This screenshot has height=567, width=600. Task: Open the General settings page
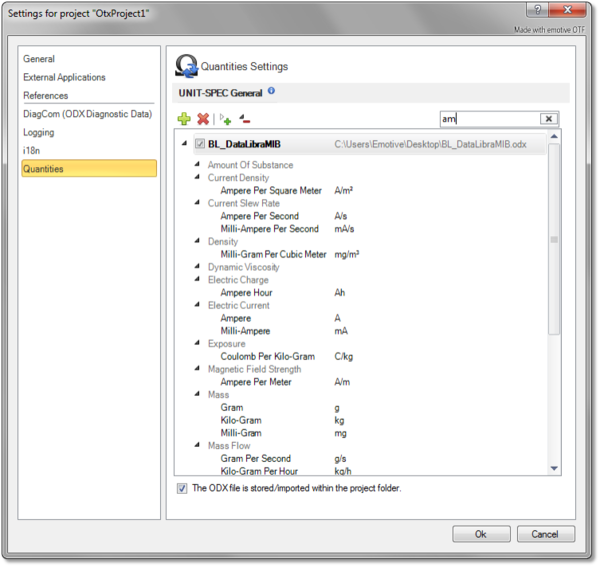(39, 59)
